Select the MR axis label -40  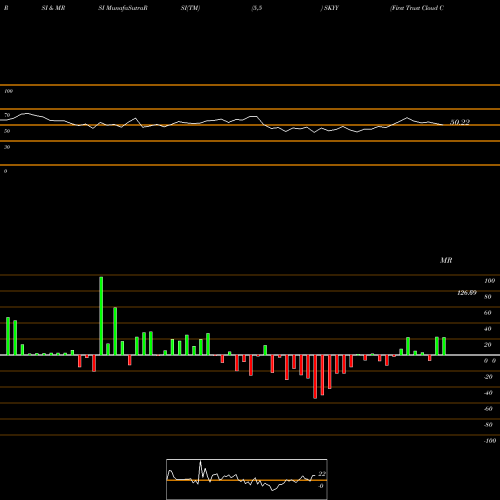488,393
